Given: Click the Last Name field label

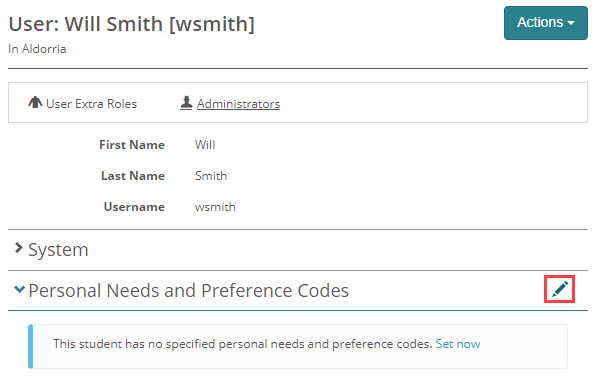Looking at the screenshot, I should [133, 176].
